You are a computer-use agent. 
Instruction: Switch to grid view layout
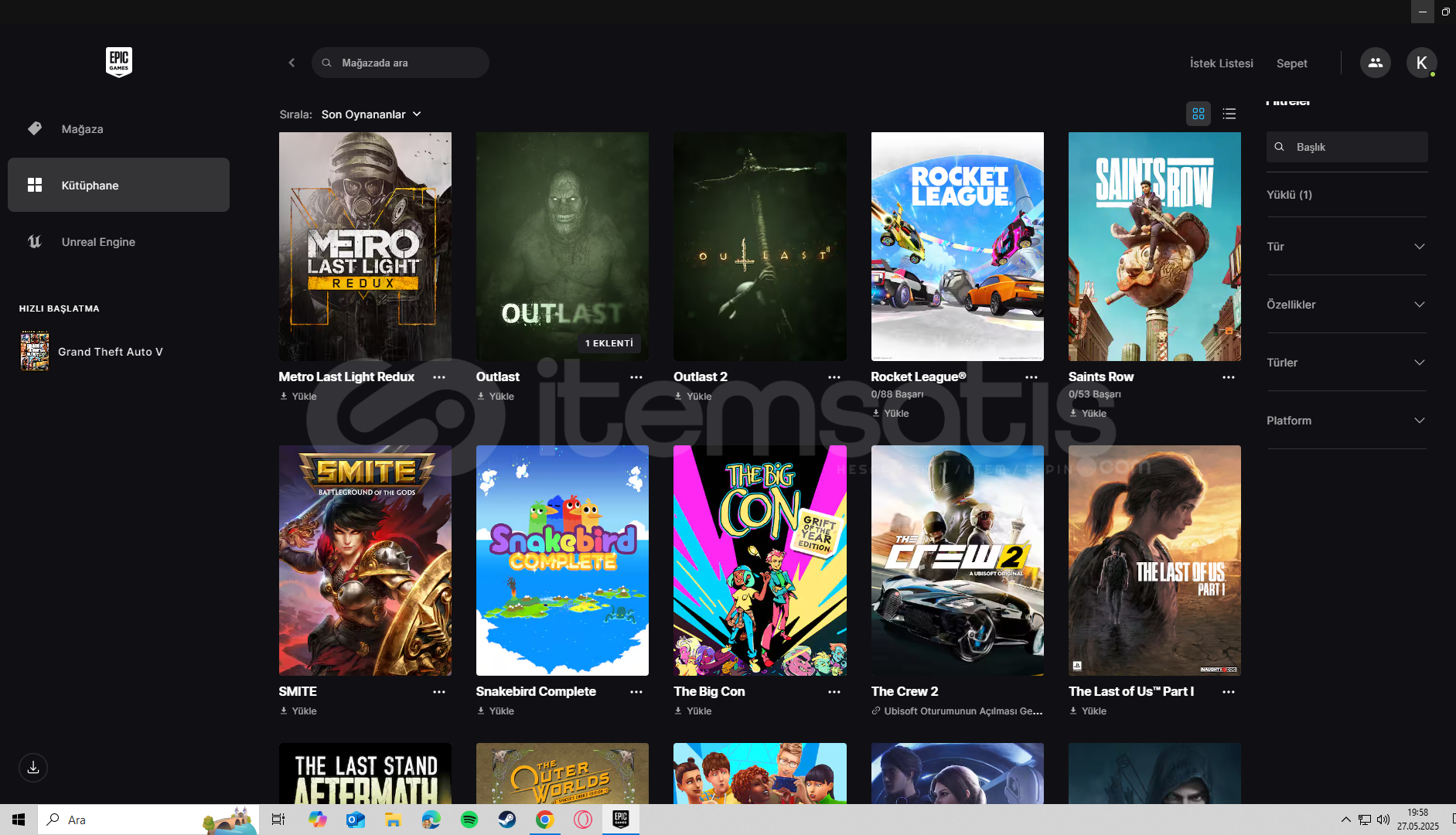tap(1199, 114)
